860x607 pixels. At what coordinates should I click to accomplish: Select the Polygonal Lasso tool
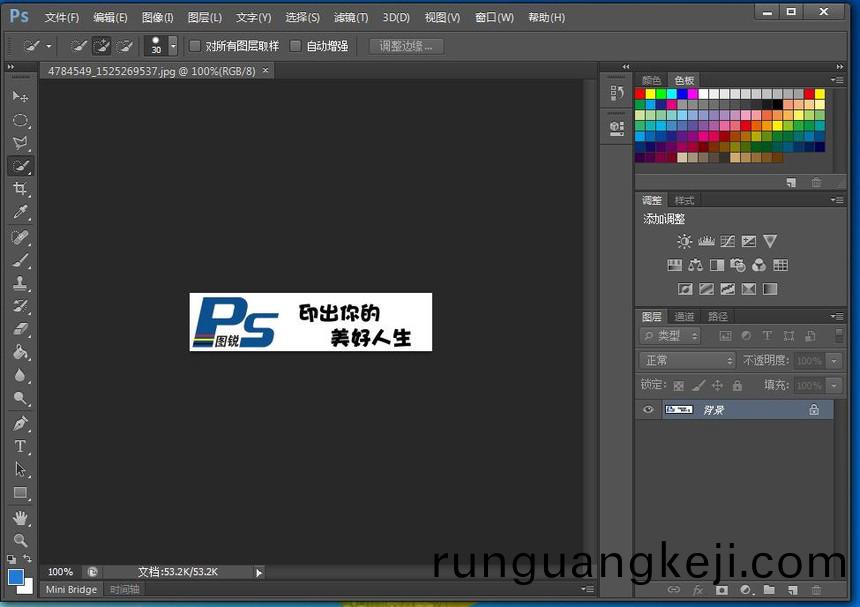pyautogui.click(x=20, y=143)
